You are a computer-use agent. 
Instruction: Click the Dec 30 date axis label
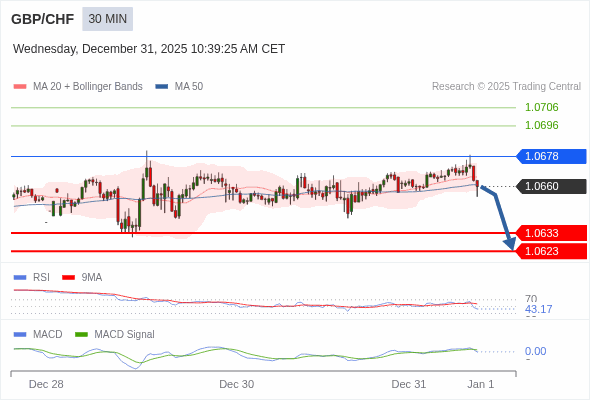pyautogui.click(x=237, y=384)
